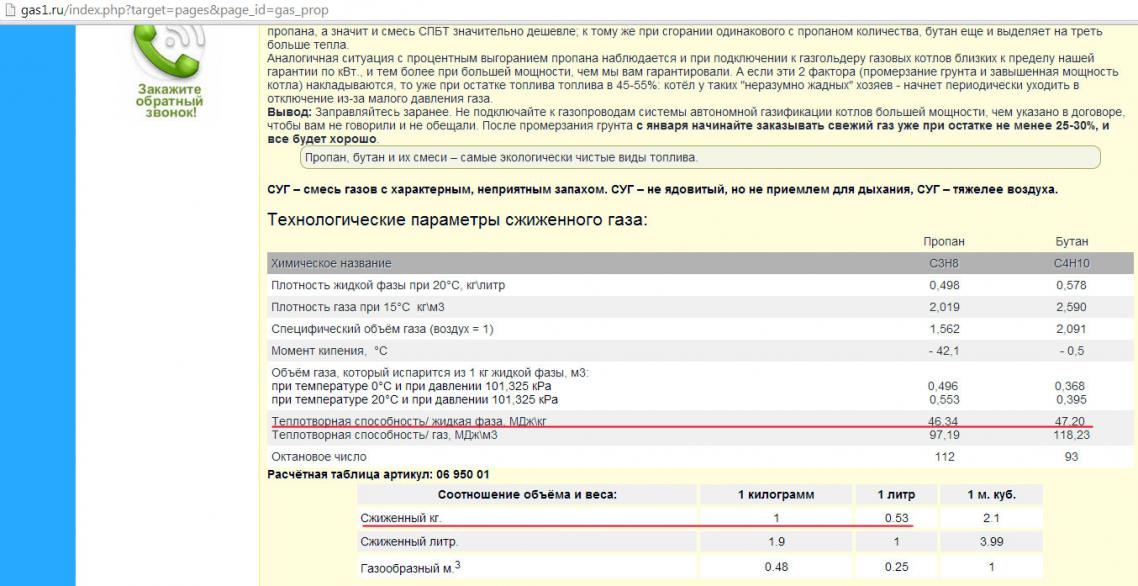1138x586 pixels.
Task: Click the value 0,368
Action: tap(1070, 386)
